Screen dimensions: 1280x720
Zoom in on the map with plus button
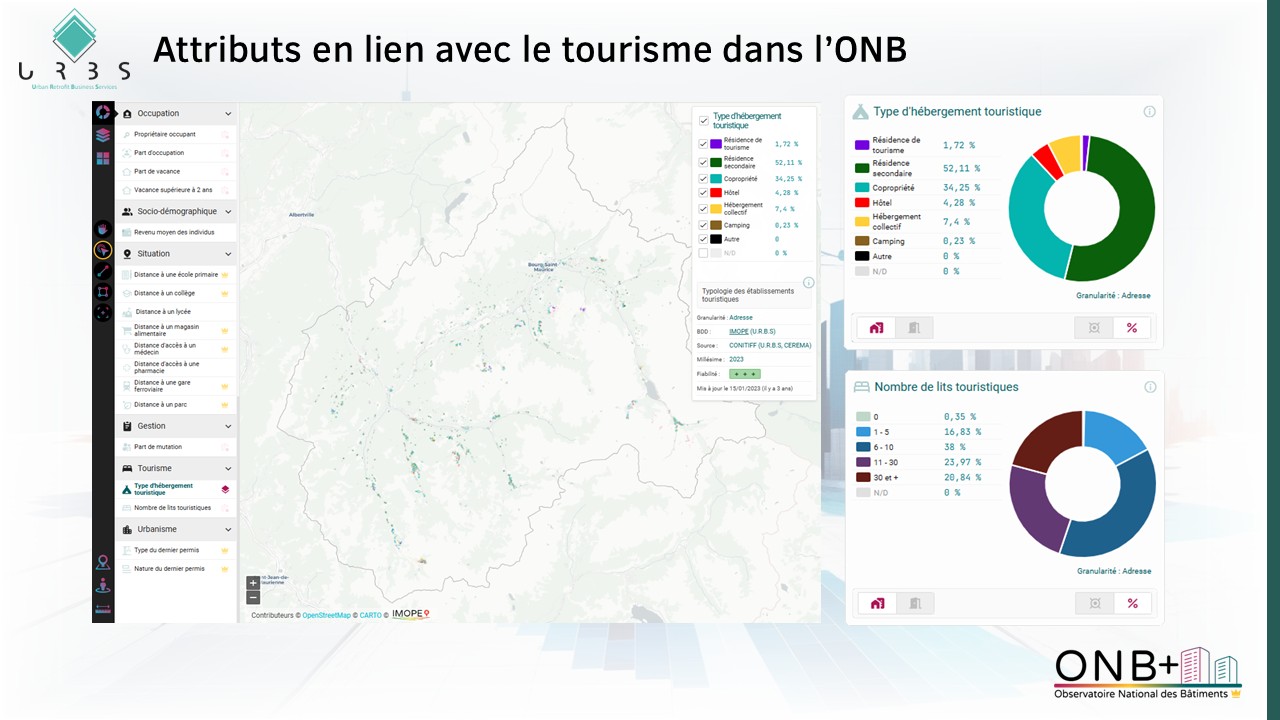click(253, 582)
